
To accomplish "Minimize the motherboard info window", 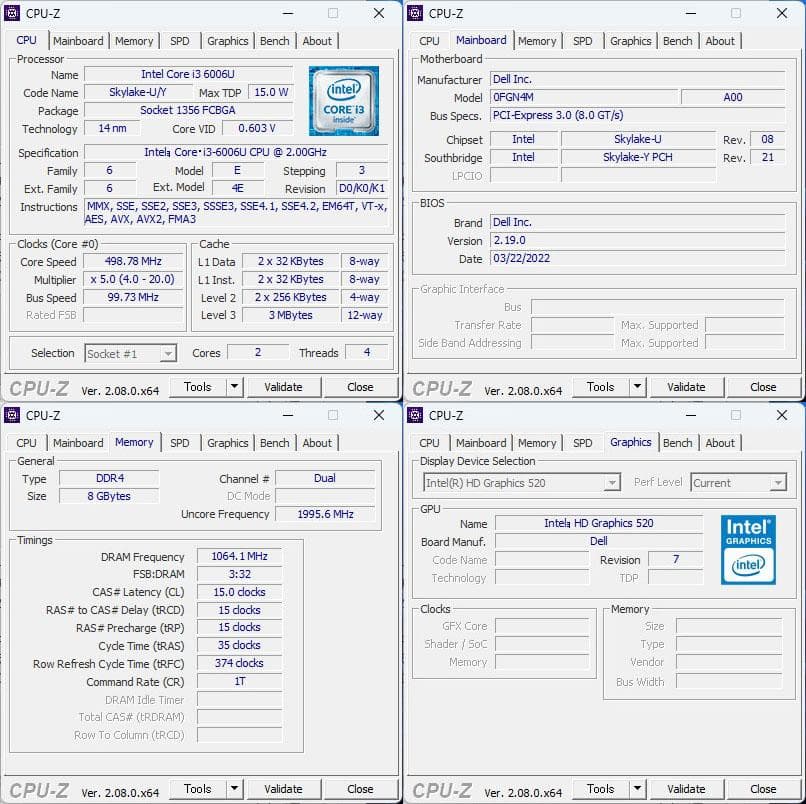I will click(x=690, y=13).
